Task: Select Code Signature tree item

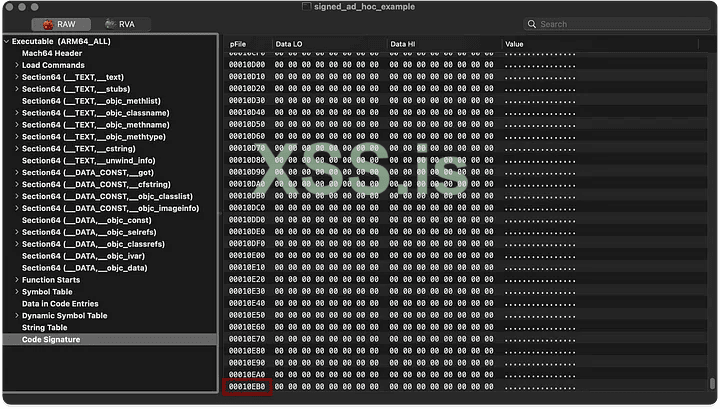Action: 110,340
